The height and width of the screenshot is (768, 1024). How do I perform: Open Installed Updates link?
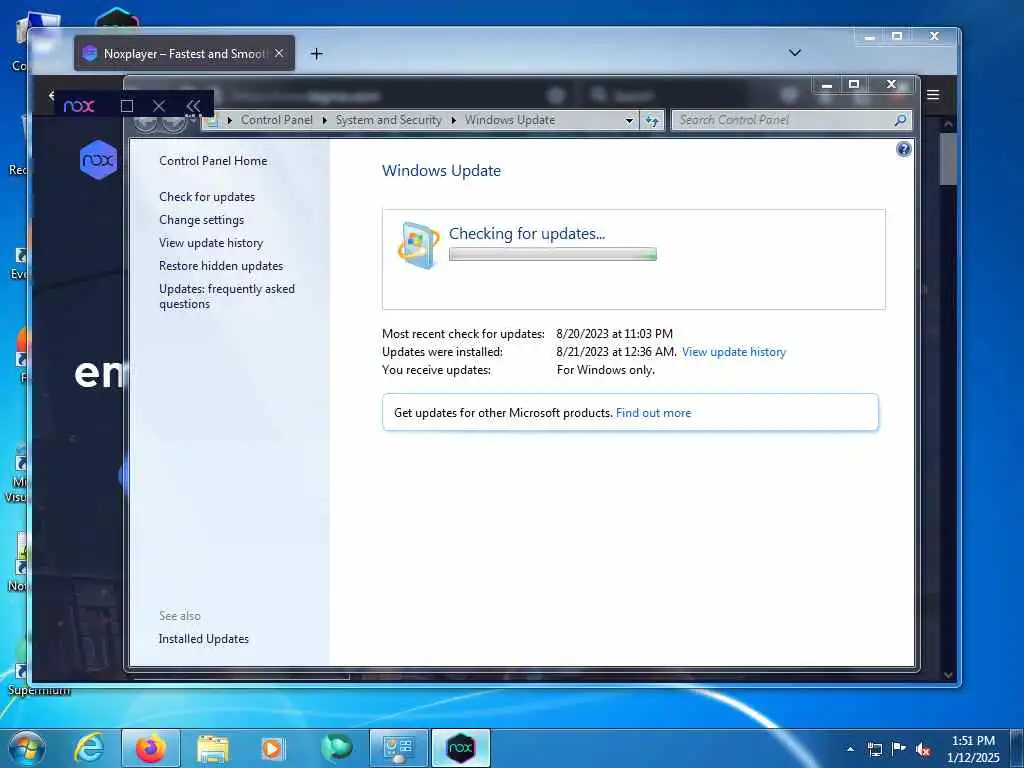tap(203, 639)
